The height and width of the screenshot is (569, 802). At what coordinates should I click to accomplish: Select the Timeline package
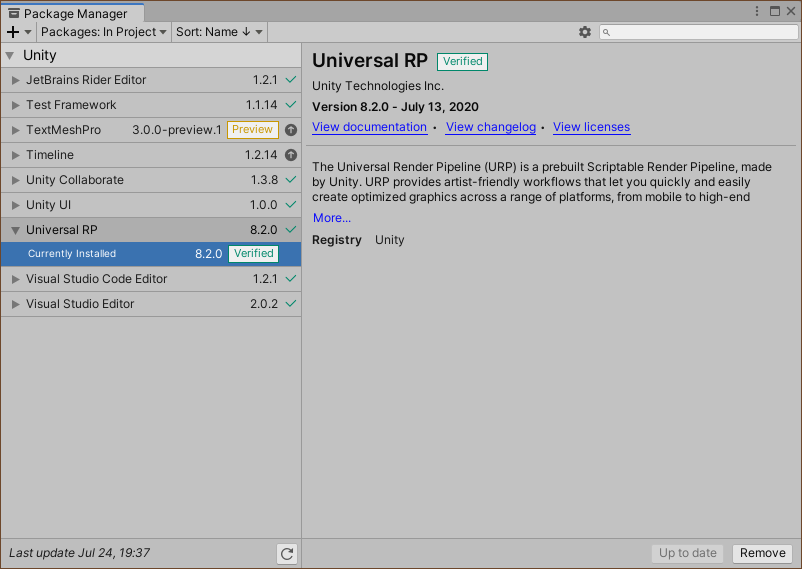coord(151,155)
